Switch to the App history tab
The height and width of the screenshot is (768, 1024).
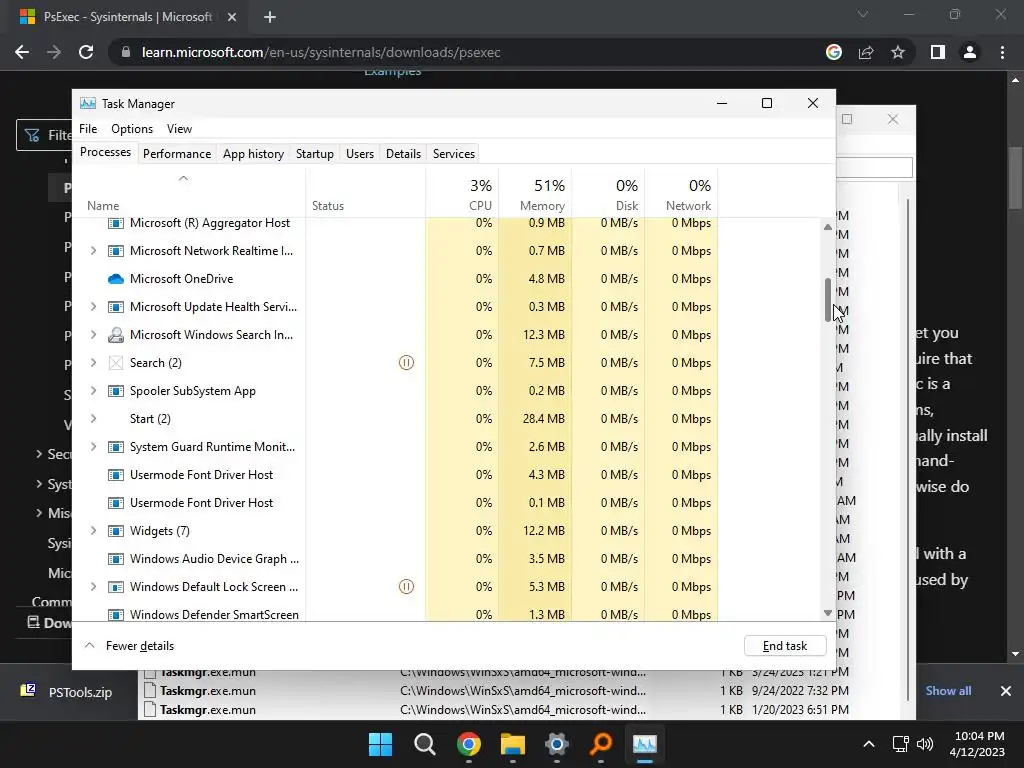pyautogui.click(x=253, y=154)
